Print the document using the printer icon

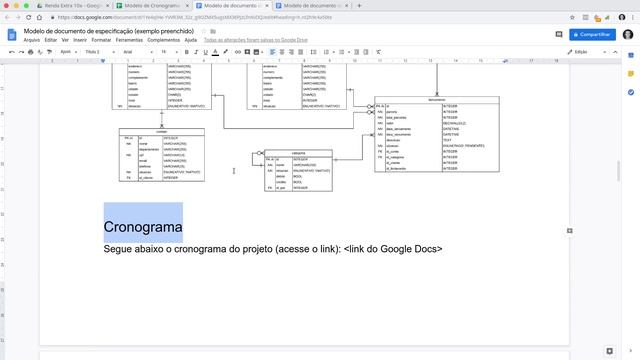point(31,52)
